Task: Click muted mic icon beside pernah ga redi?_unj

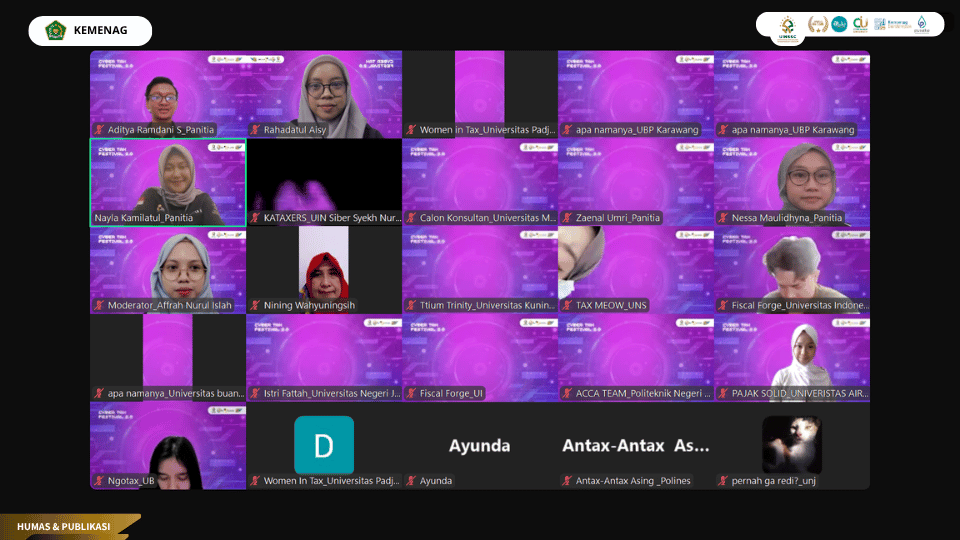Action: tap(724, 481)
